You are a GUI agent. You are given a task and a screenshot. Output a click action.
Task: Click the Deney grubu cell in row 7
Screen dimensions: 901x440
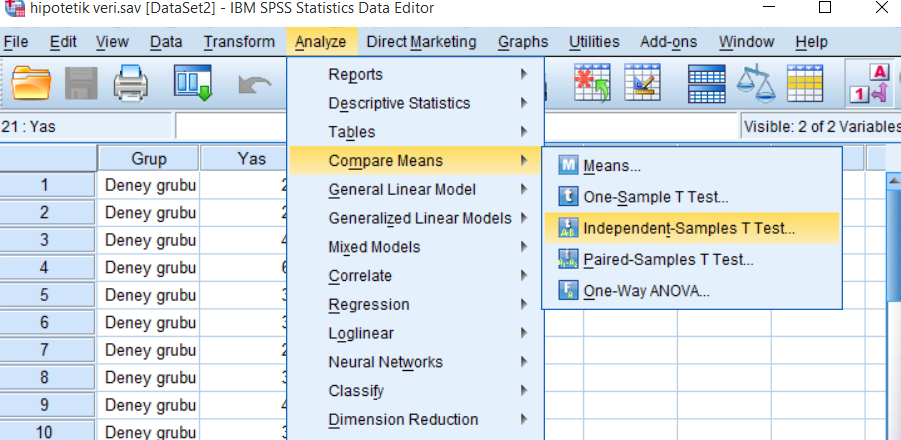coord(150,350)
